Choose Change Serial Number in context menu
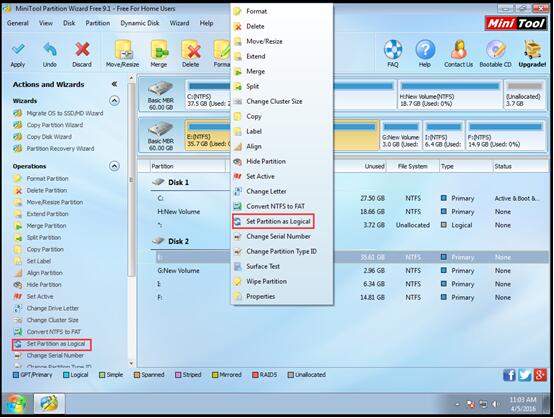 coord(282,236)
